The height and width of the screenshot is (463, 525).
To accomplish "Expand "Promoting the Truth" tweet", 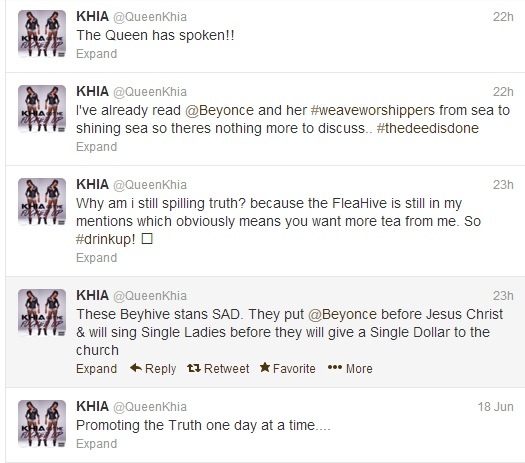I will click(x=96, y=444).
